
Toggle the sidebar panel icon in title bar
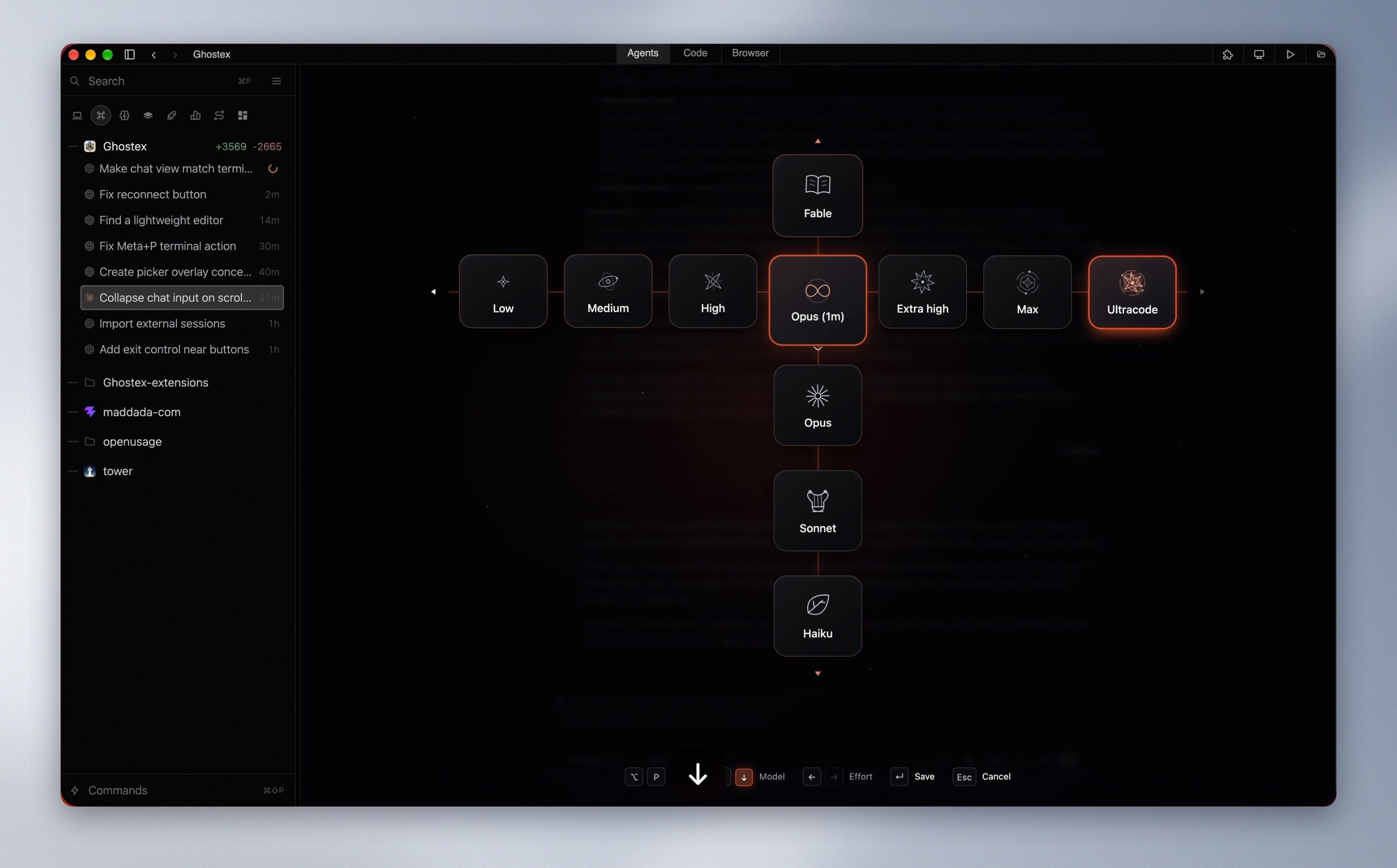(130, 54)
